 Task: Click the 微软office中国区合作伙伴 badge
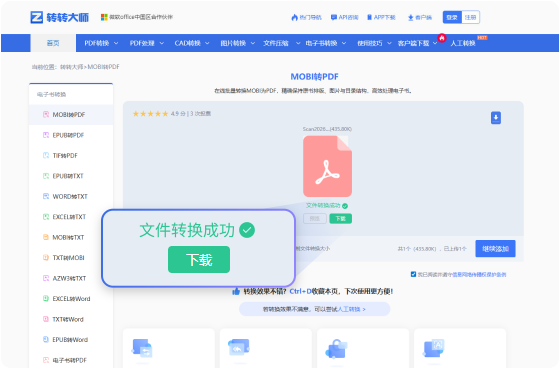pyautogui.click(x=137, y=17)
